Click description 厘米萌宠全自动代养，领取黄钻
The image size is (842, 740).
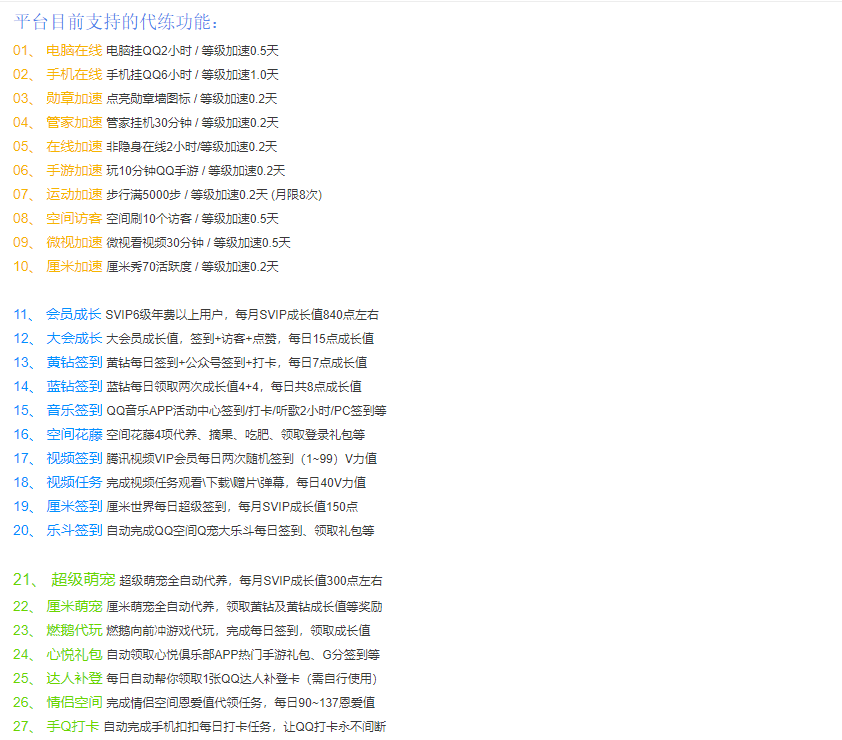click(244, 607)
